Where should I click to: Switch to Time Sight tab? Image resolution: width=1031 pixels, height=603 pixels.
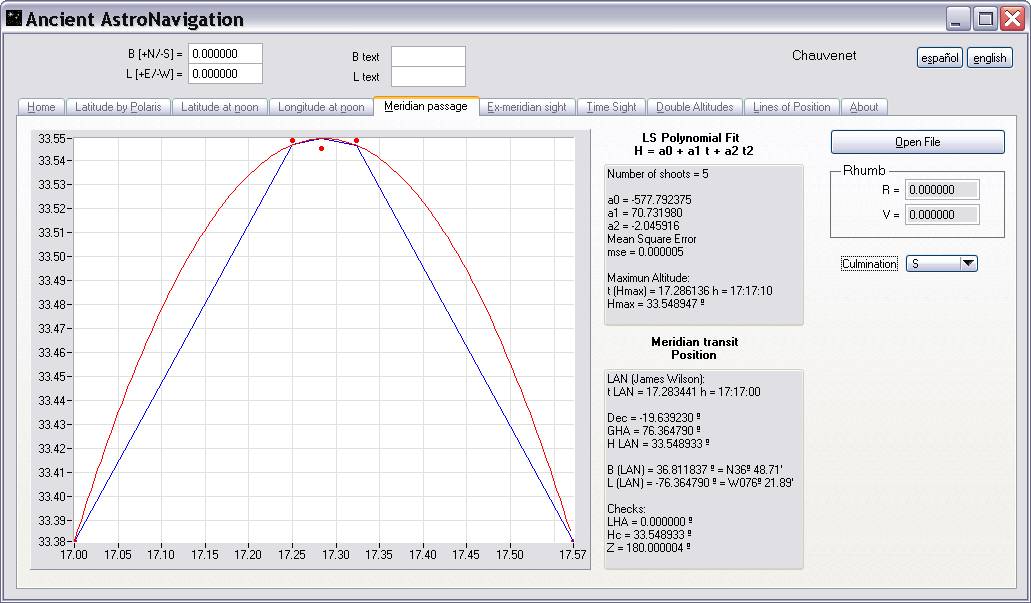(611, 107)
